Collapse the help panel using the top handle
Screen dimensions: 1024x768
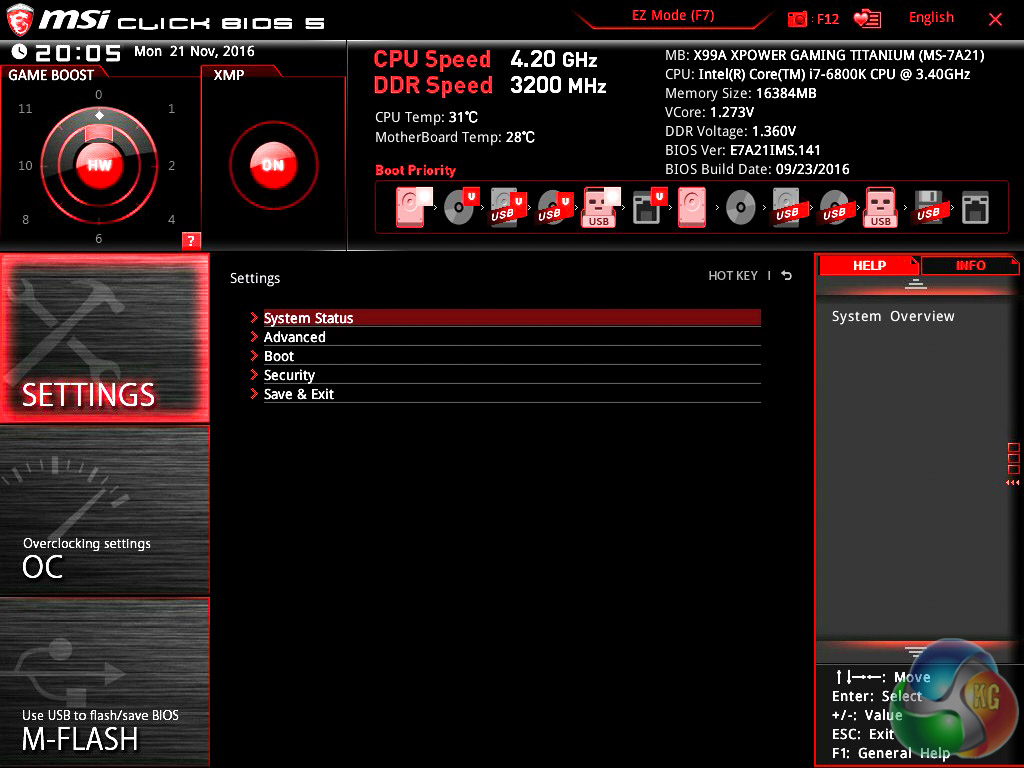tap(916, 284)
